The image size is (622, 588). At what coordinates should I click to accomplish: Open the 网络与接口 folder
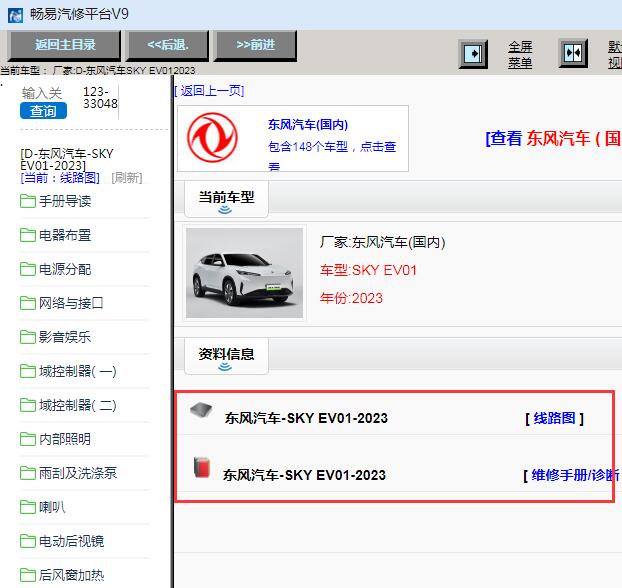61,303
